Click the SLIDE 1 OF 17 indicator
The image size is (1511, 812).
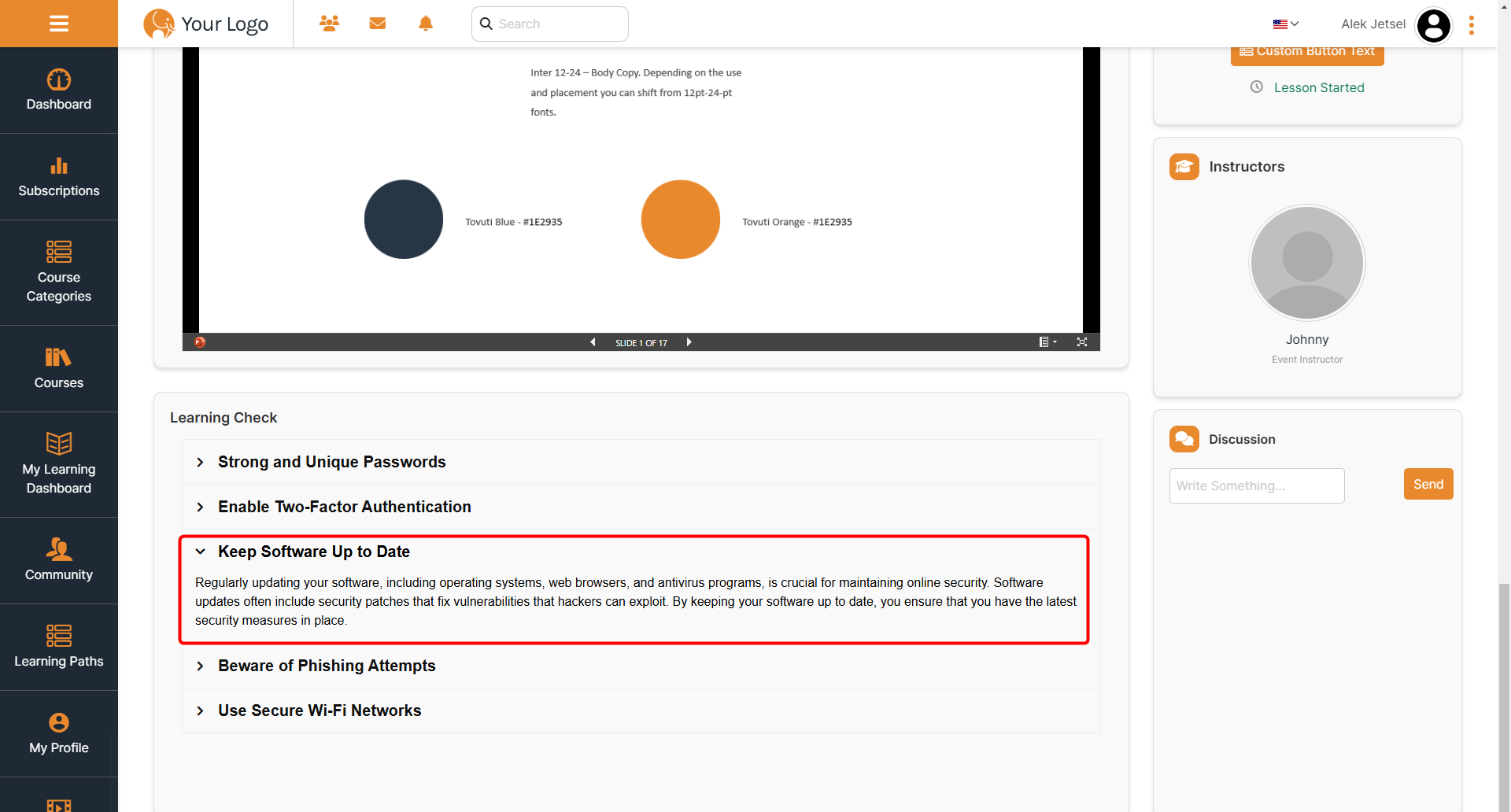(641, 343)
